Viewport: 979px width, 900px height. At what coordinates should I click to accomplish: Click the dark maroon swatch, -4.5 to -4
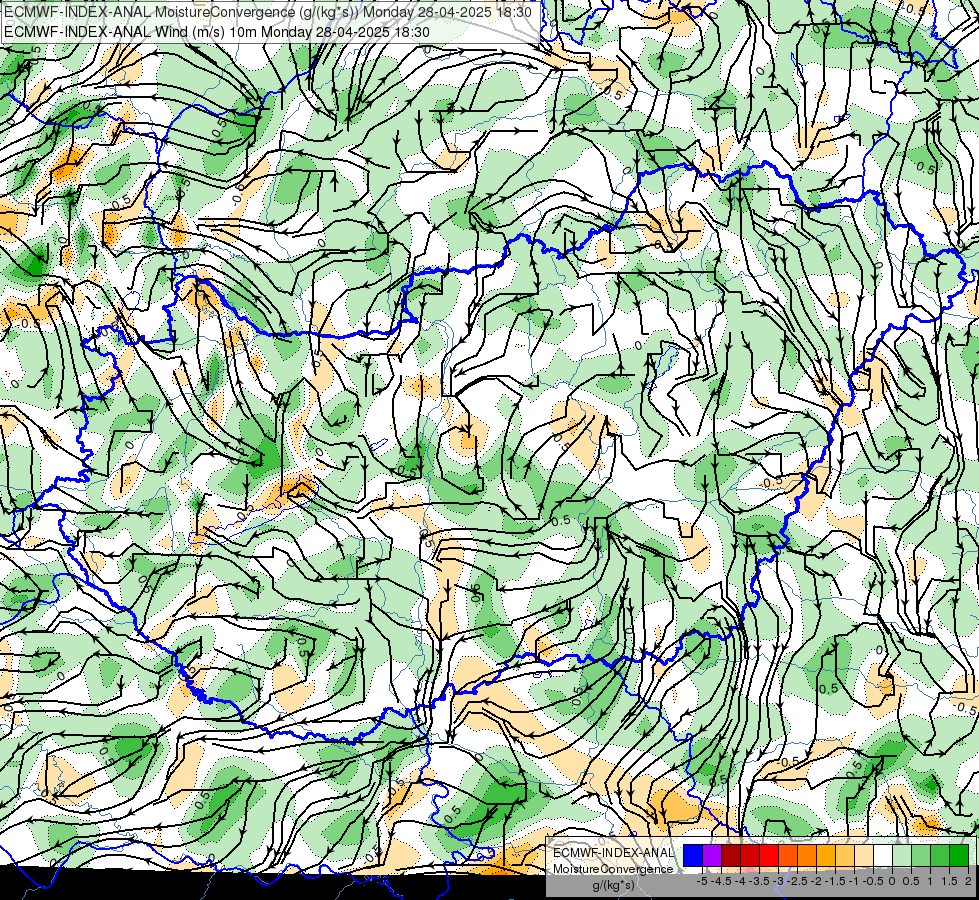731,856
